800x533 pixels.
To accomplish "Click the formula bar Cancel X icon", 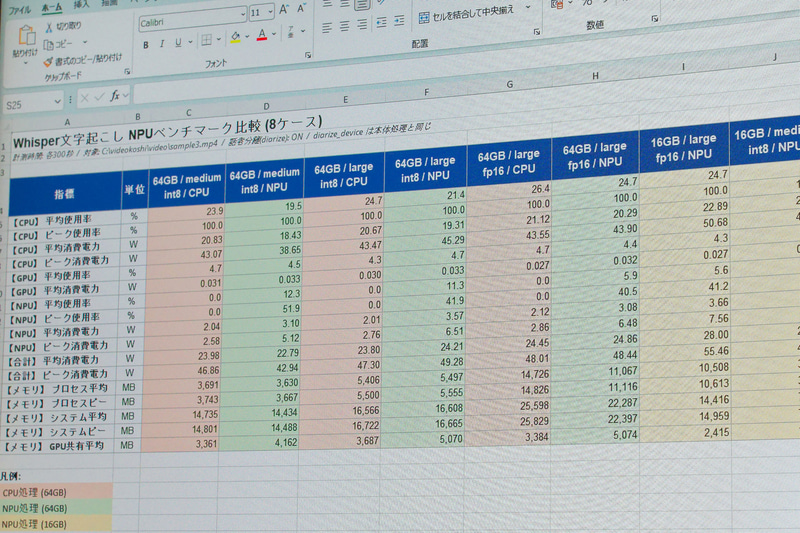I will click(x=85, y=97).
